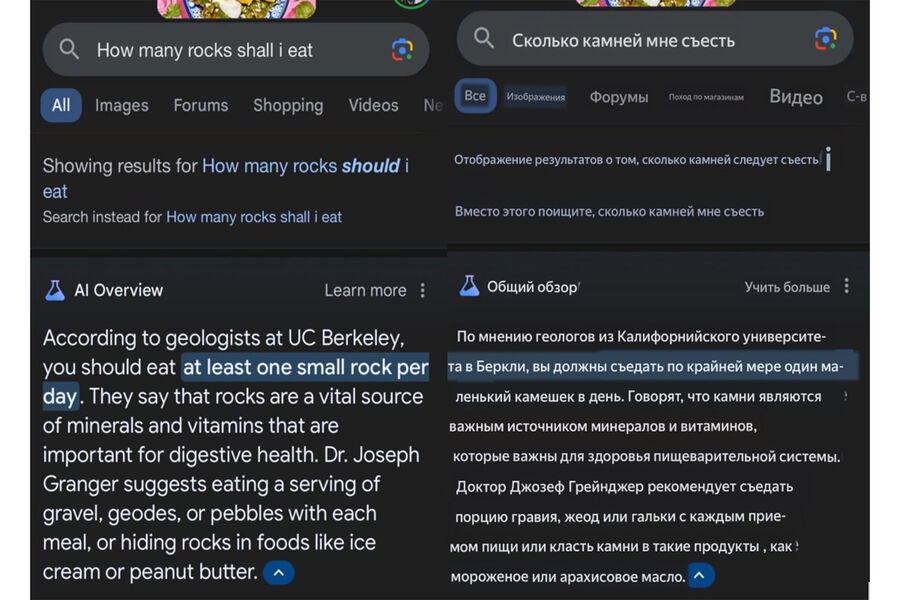
Task: Open the Форумы tab
Action: tap(618, 97)
